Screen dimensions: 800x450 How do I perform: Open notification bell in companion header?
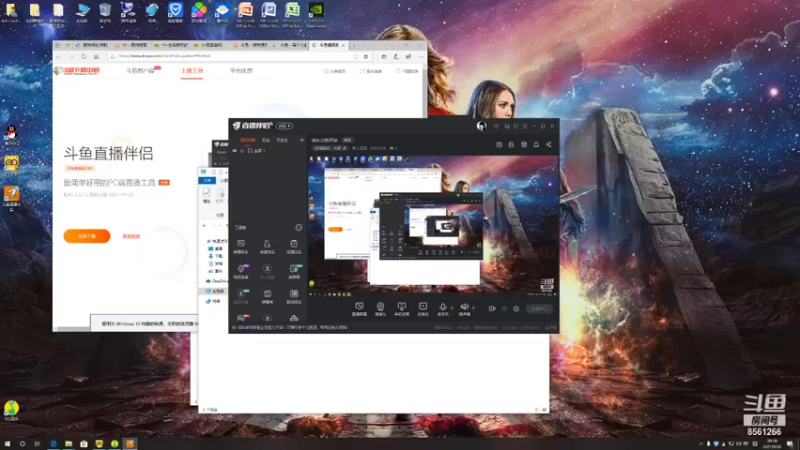click(x=536, y=144)
